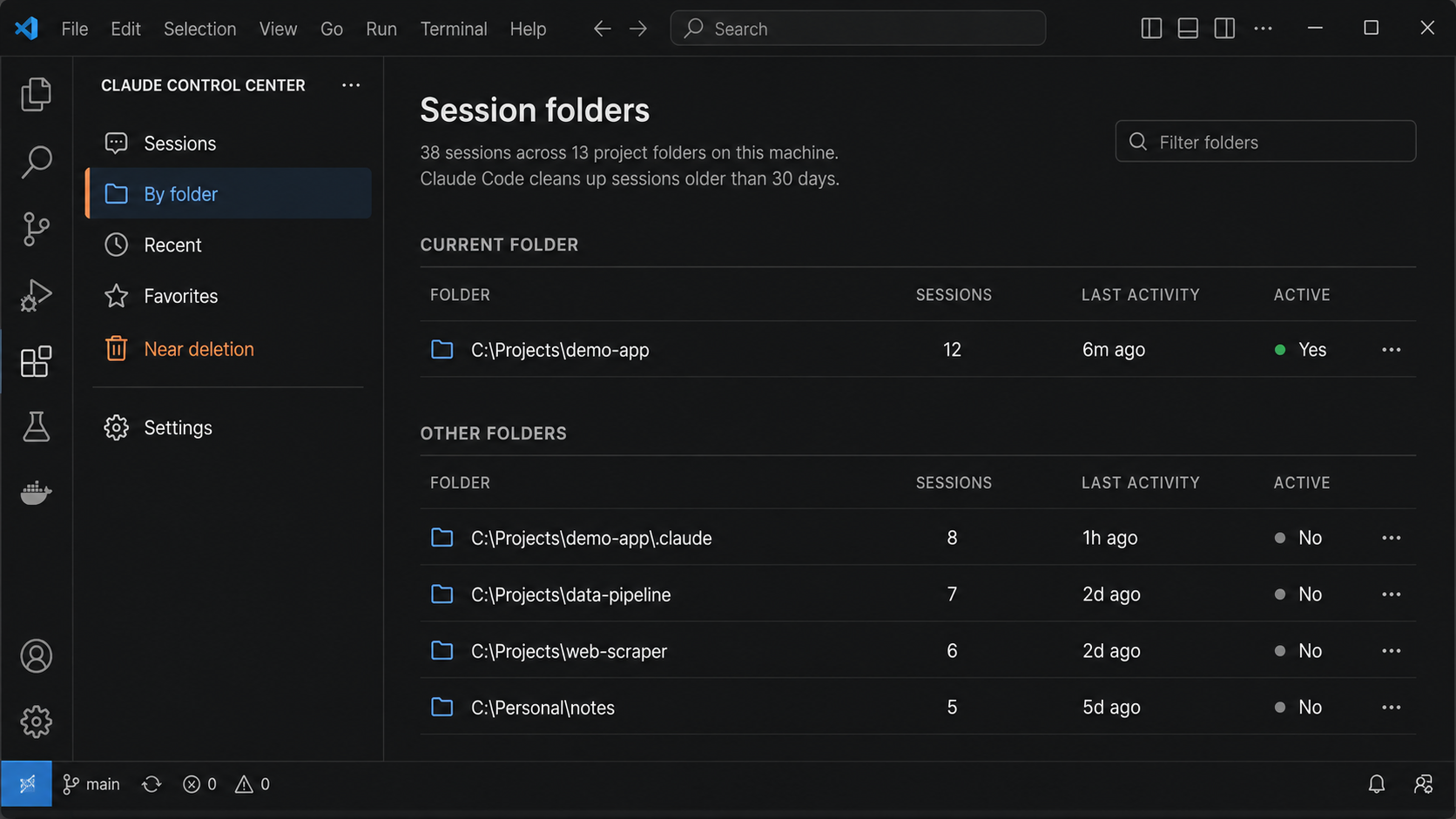
Task: Toggle secondary side bar layout
Action: pos(1224,29)
